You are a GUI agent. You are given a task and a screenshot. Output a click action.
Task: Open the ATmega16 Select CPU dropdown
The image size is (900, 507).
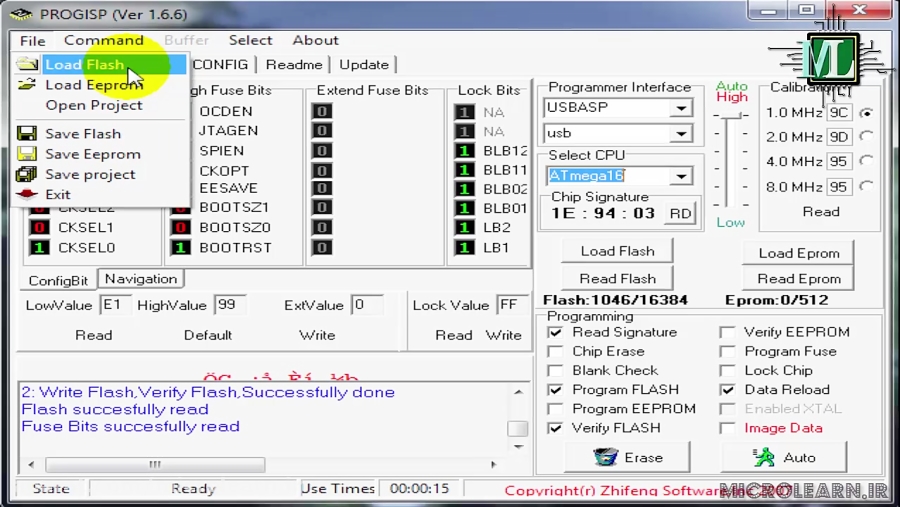(x=681, y=176)
